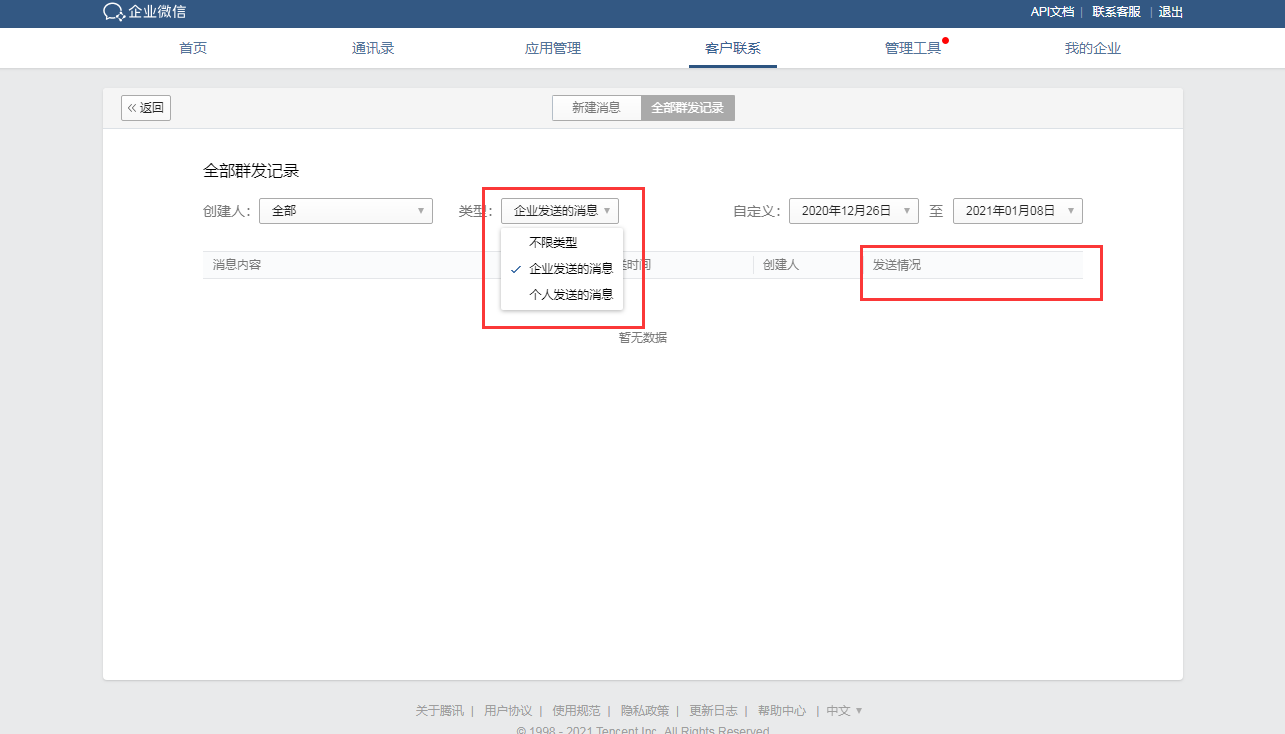Screen dimensions: 1285x734
Task: Open 管理工具 with red dot
Action: coord(913,48)
